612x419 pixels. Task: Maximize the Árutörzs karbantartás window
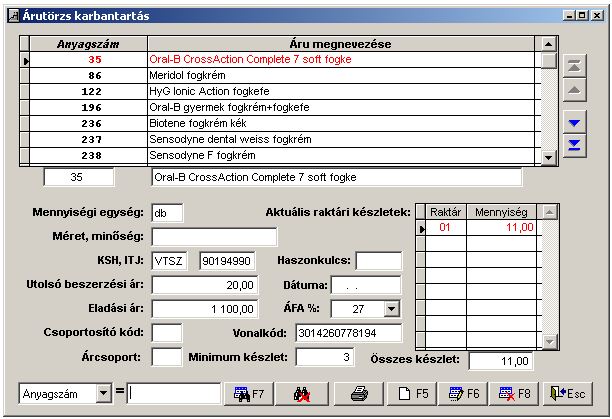(582, 16)
